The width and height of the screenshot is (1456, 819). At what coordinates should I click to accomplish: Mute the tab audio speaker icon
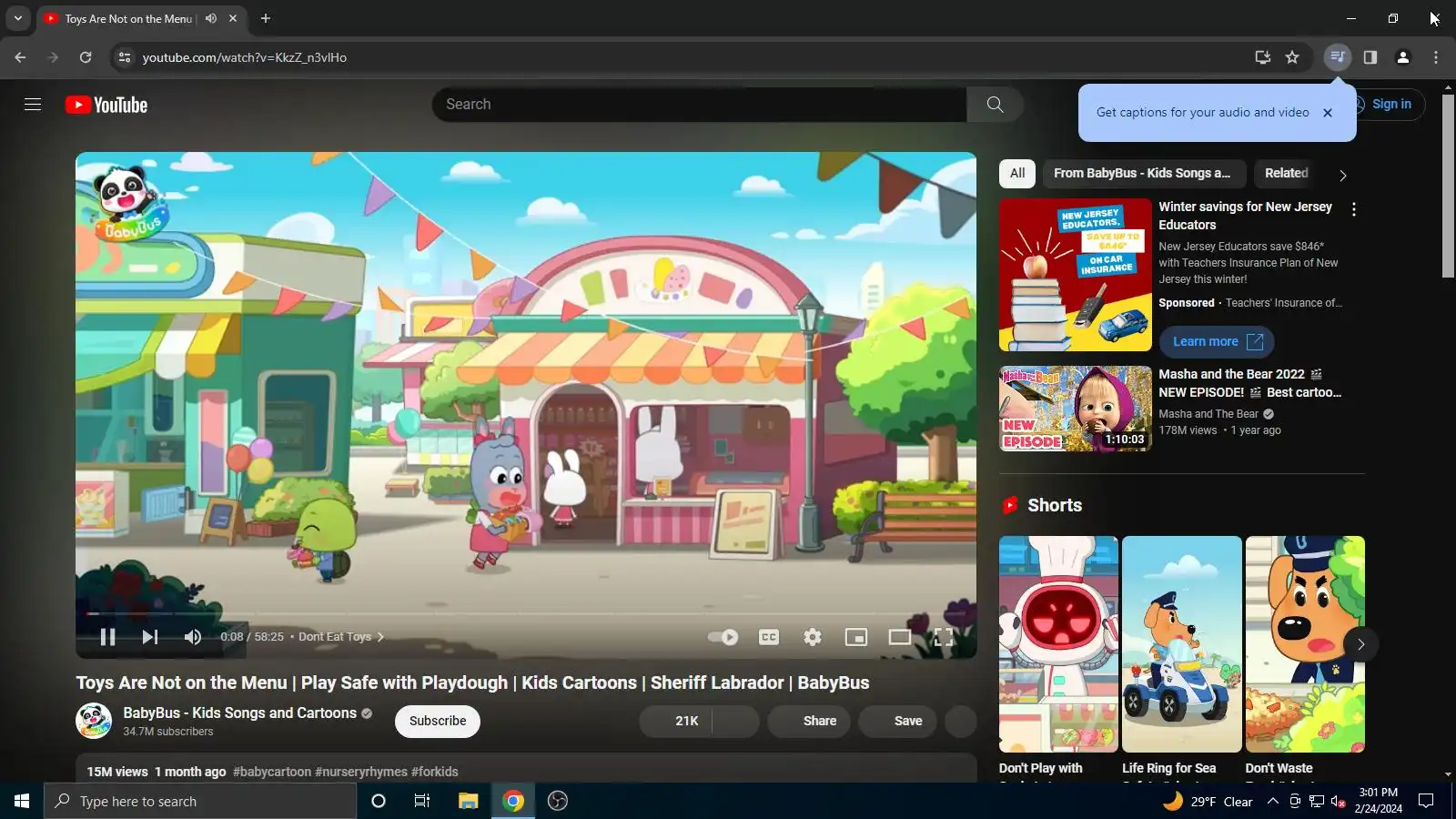(x=211, y=18)
